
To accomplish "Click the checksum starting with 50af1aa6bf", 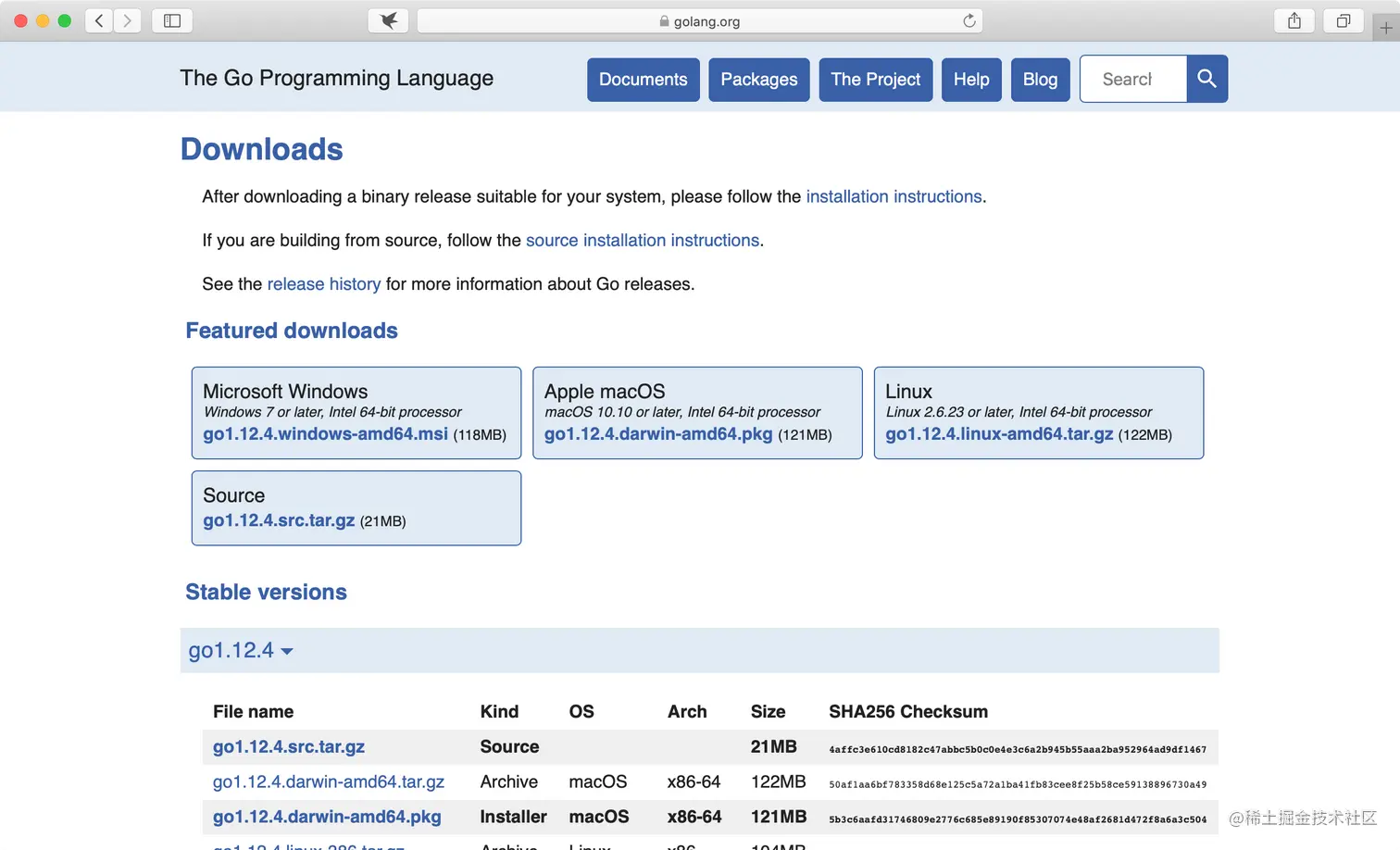I will (x=1018, y=784).
